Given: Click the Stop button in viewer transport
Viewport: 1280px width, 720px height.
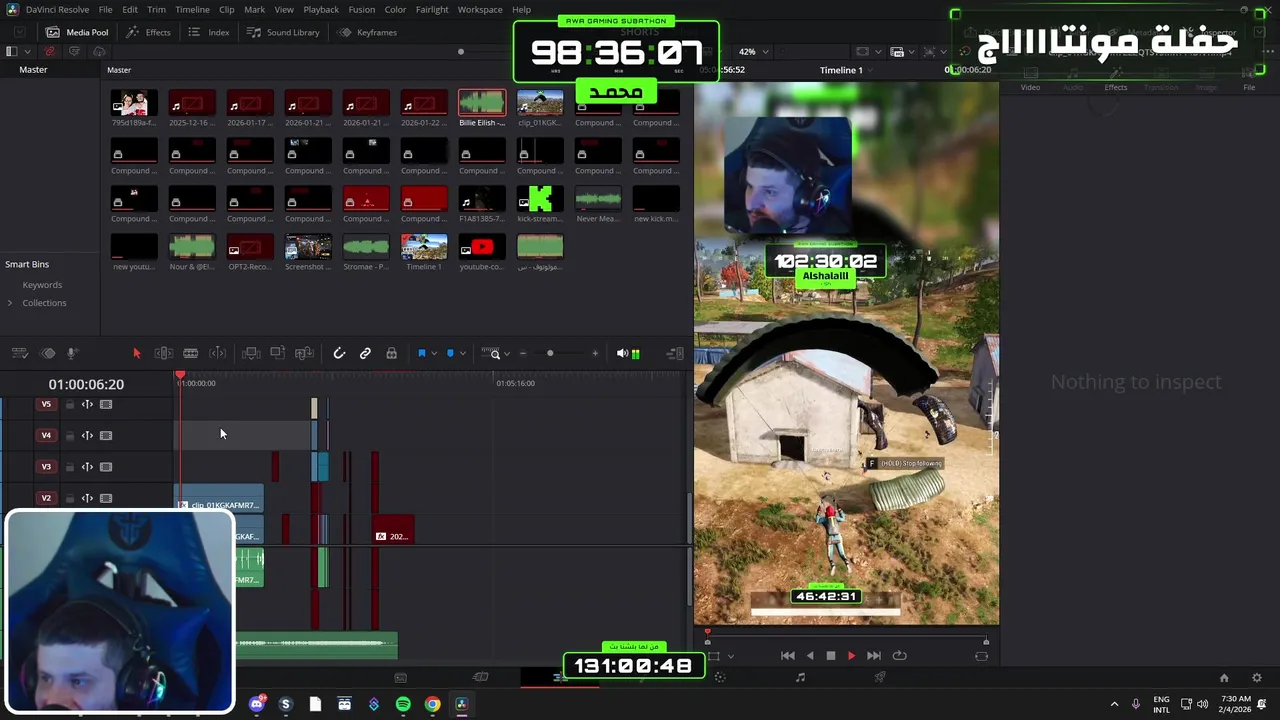Looking at the screenshot, I should point(830,655).
